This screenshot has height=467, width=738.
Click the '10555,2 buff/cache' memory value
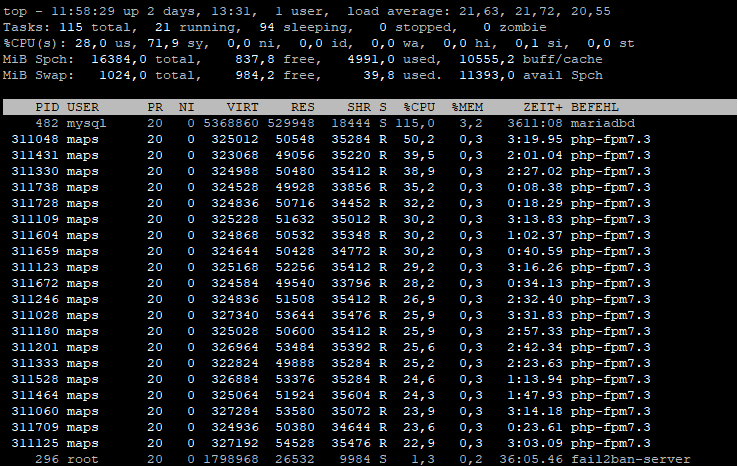[x=531, y=59]
